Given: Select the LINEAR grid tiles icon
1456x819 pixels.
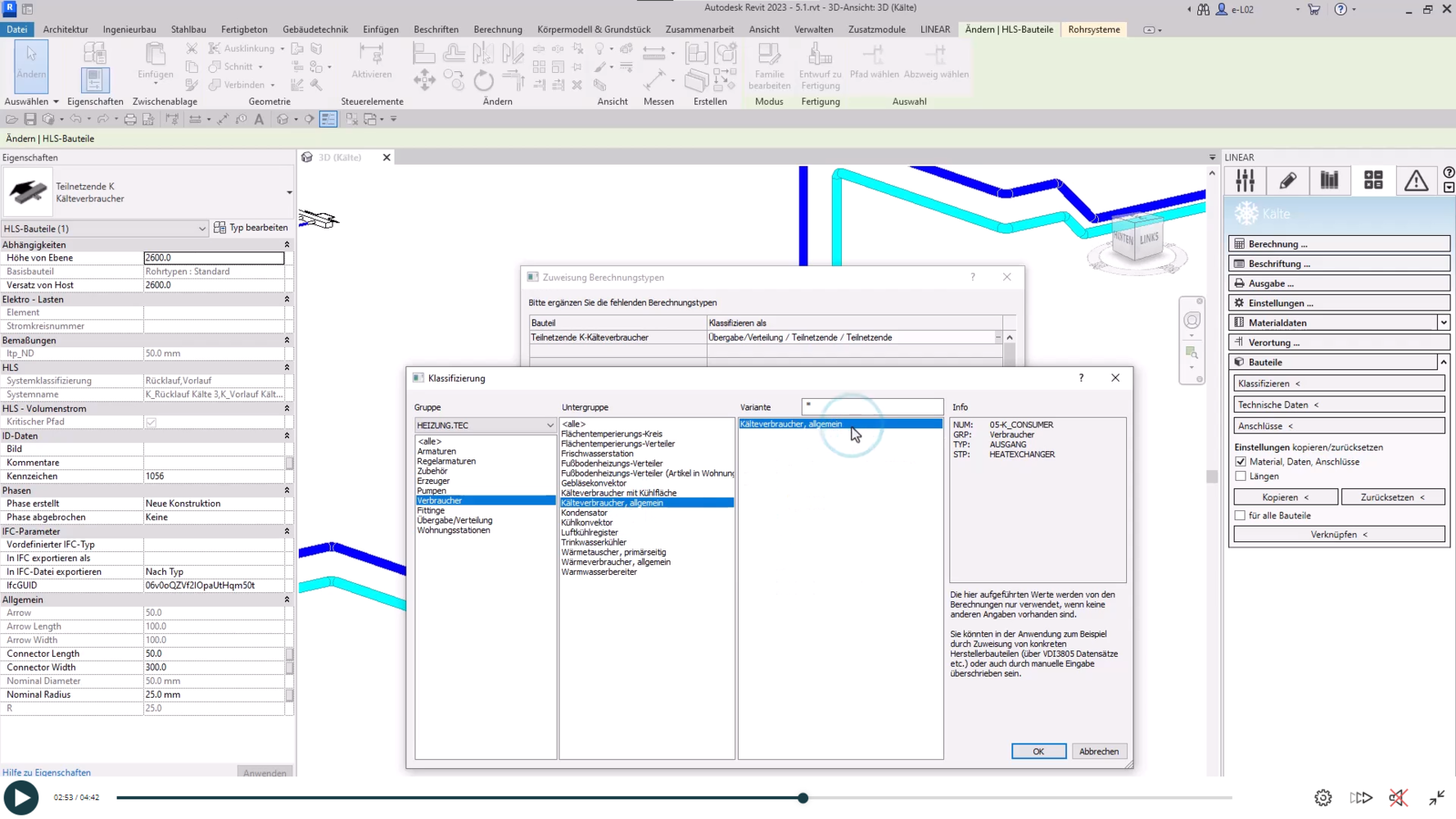Looking at the screenshot, I should (1373, 180).
